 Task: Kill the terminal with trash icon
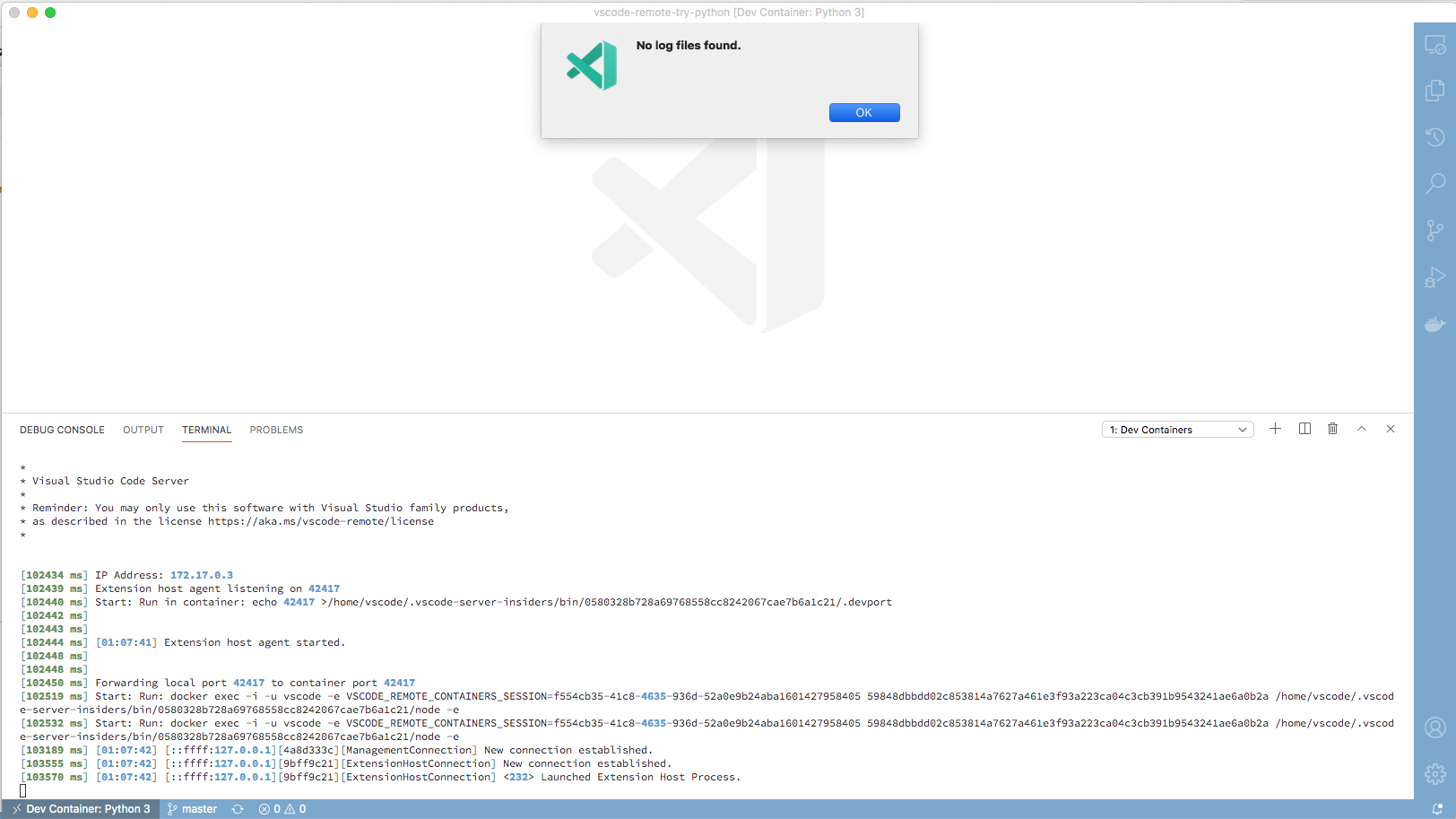[x=1333, y=429]
